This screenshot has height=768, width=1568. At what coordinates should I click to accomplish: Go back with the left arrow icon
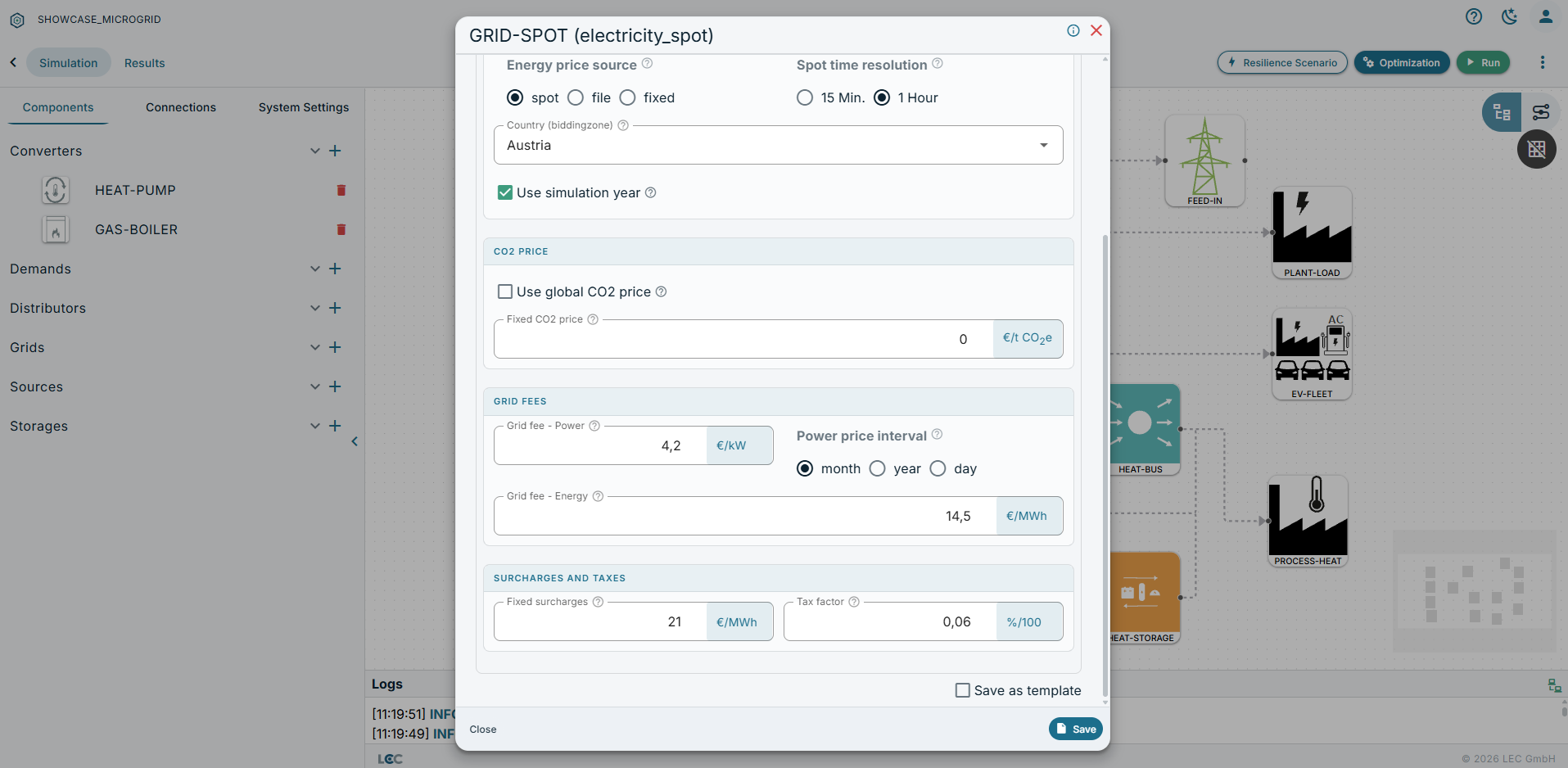(x=13, y=62)
